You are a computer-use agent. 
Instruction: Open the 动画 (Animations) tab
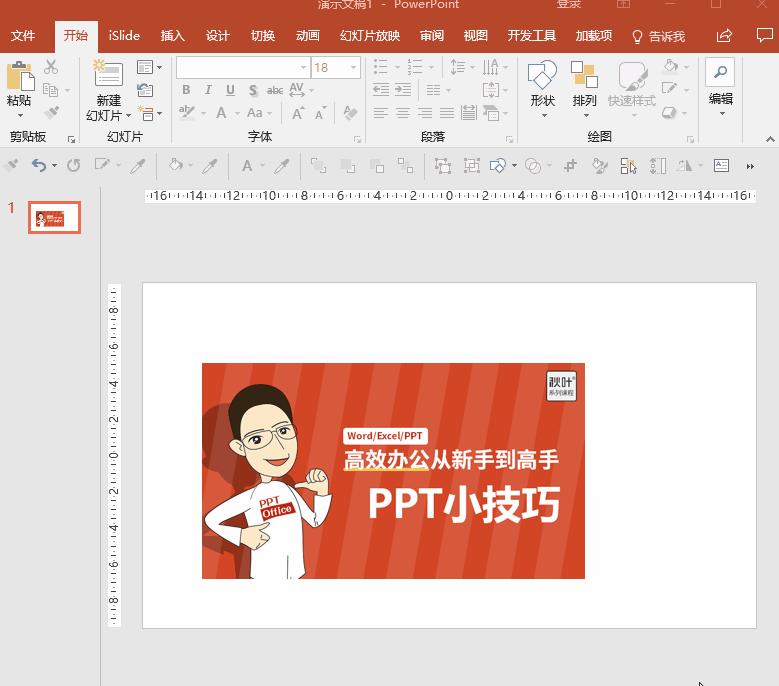click(x=308, y=36)
